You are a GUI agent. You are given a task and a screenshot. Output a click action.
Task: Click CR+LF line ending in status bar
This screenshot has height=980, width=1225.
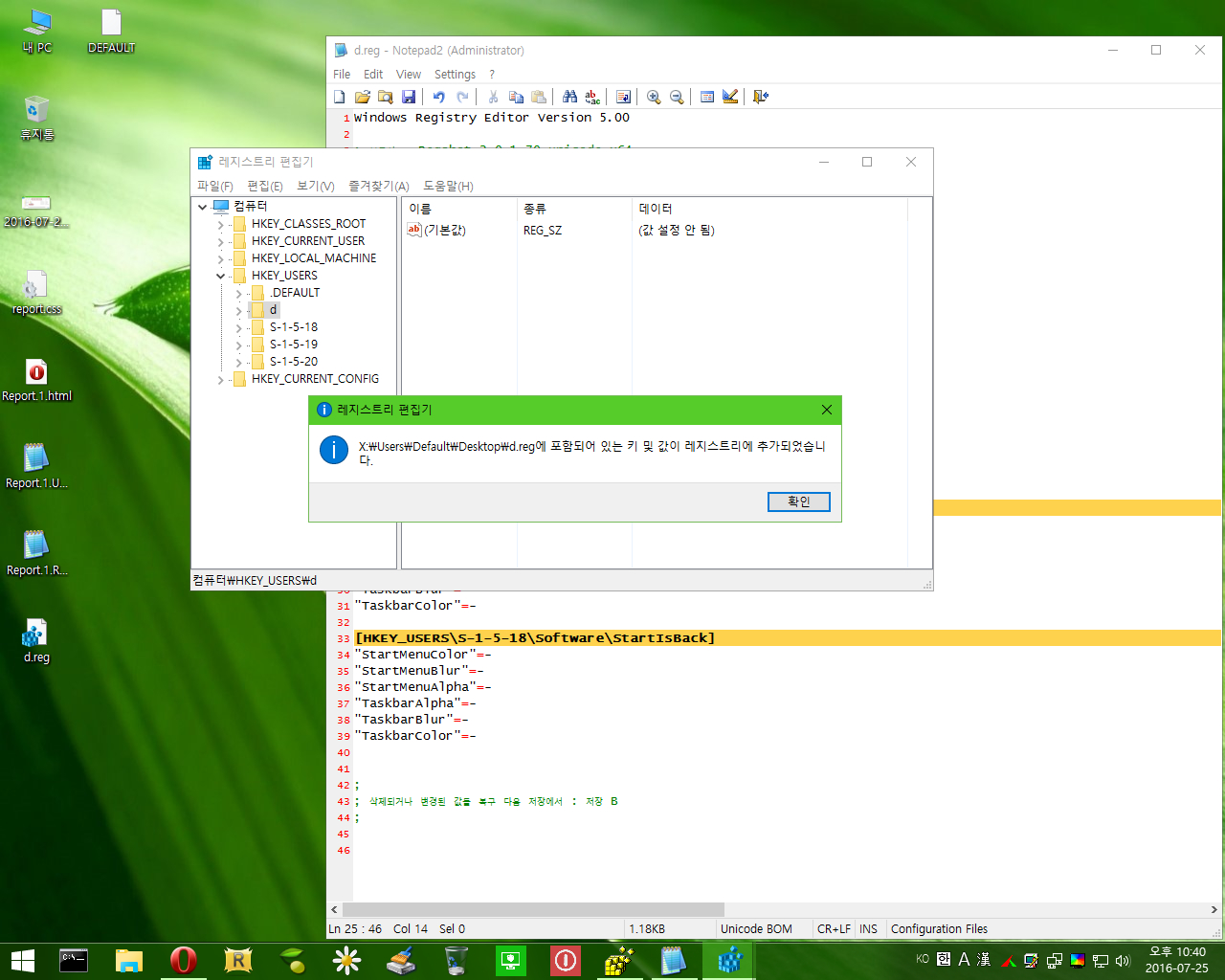(x=834, y=928)
